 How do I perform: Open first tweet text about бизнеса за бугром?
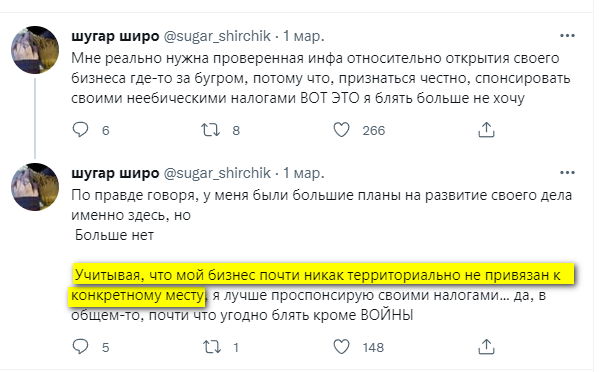click(x=321, y=78)
